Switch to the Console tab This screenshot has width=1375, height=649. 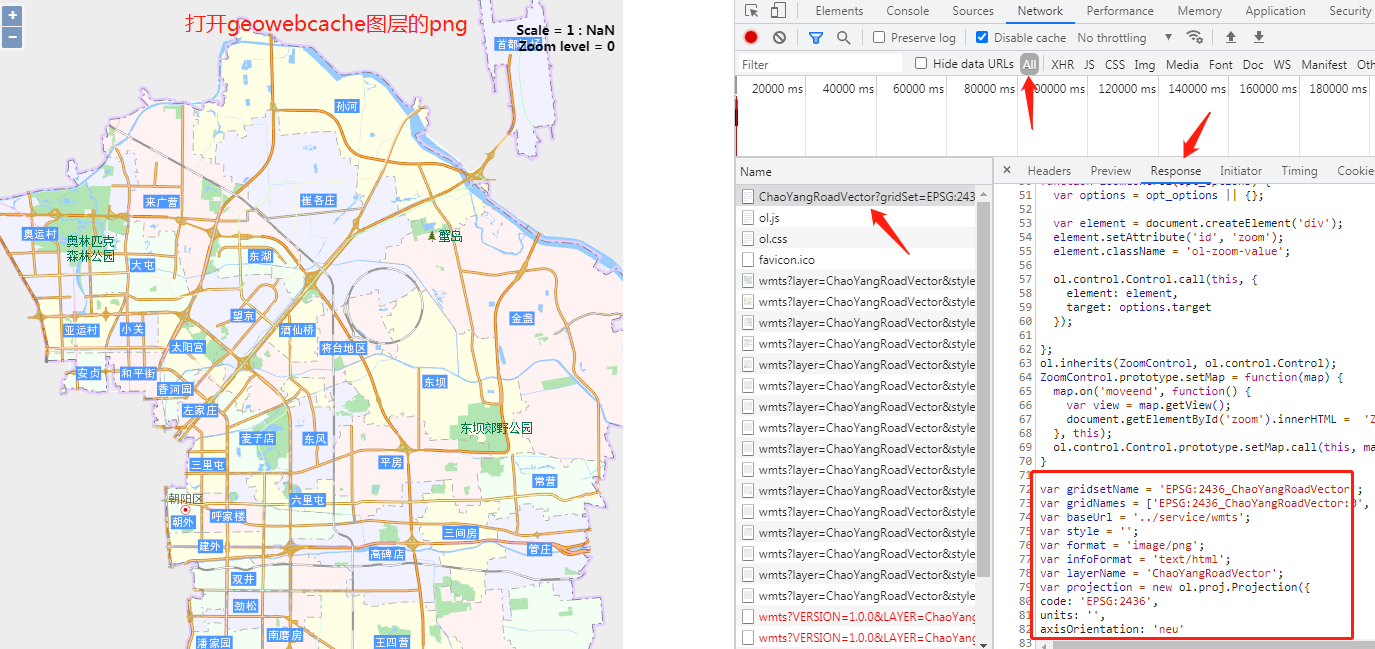point(906,11)
